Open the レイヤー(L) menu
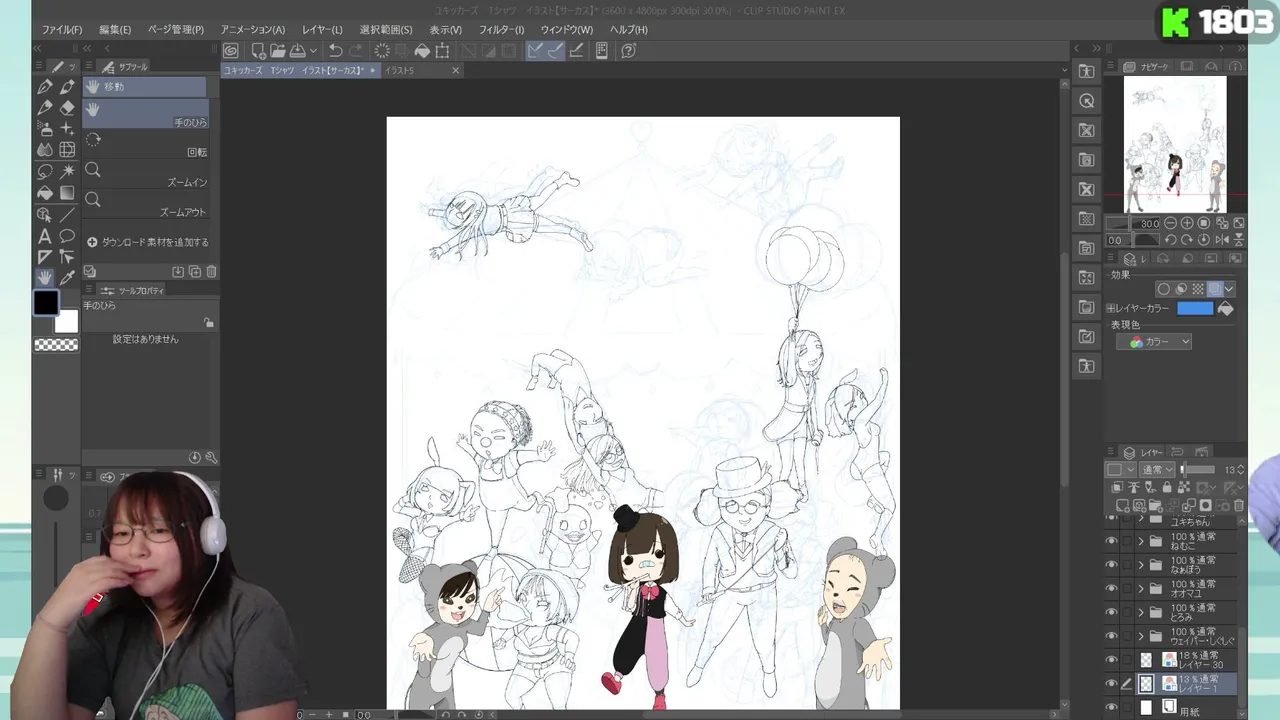This screenshot has height=720, width=1280. (x=322, y=30)
